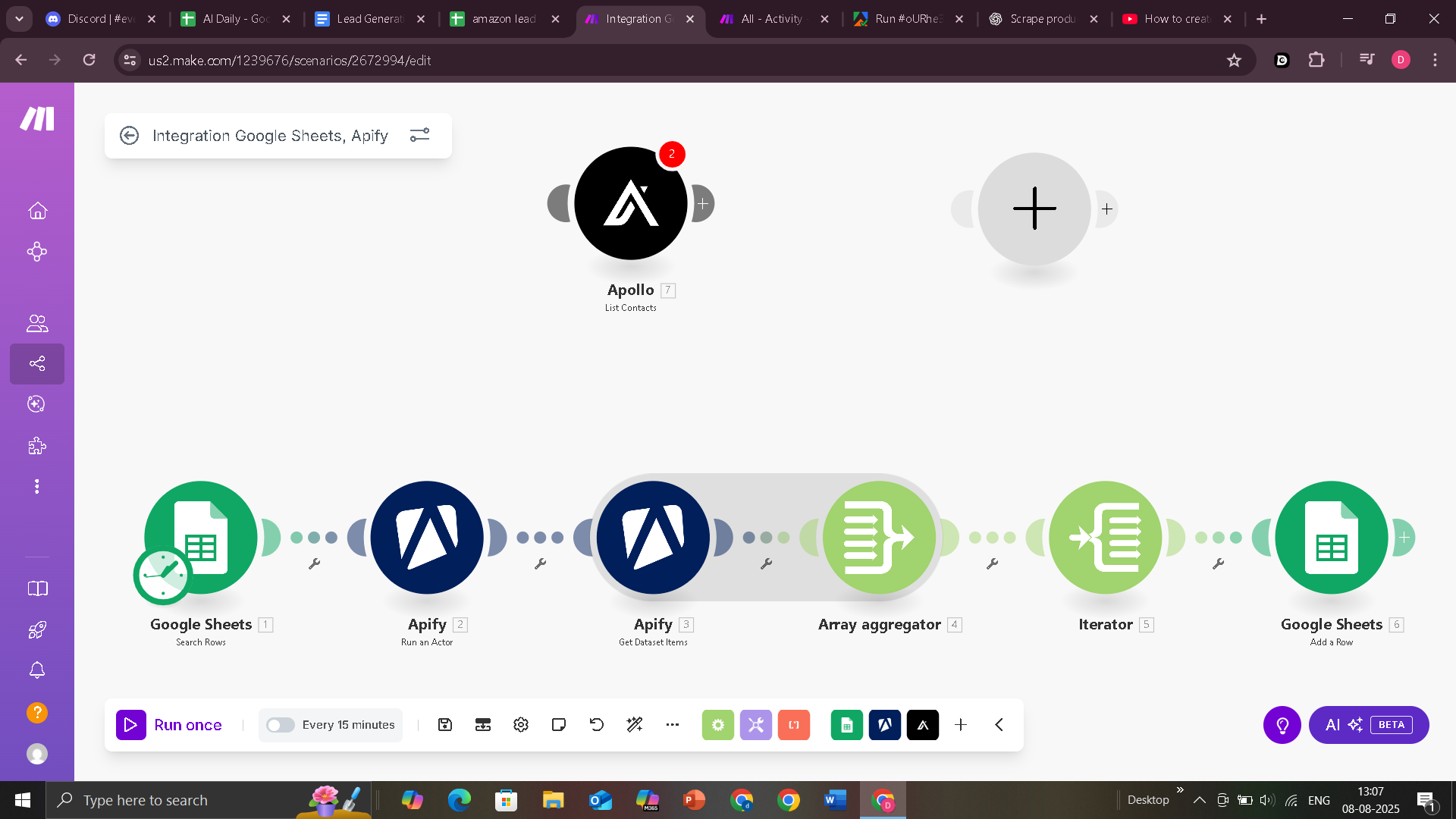Open scenario settings gear icon

(x=521, y=725)
